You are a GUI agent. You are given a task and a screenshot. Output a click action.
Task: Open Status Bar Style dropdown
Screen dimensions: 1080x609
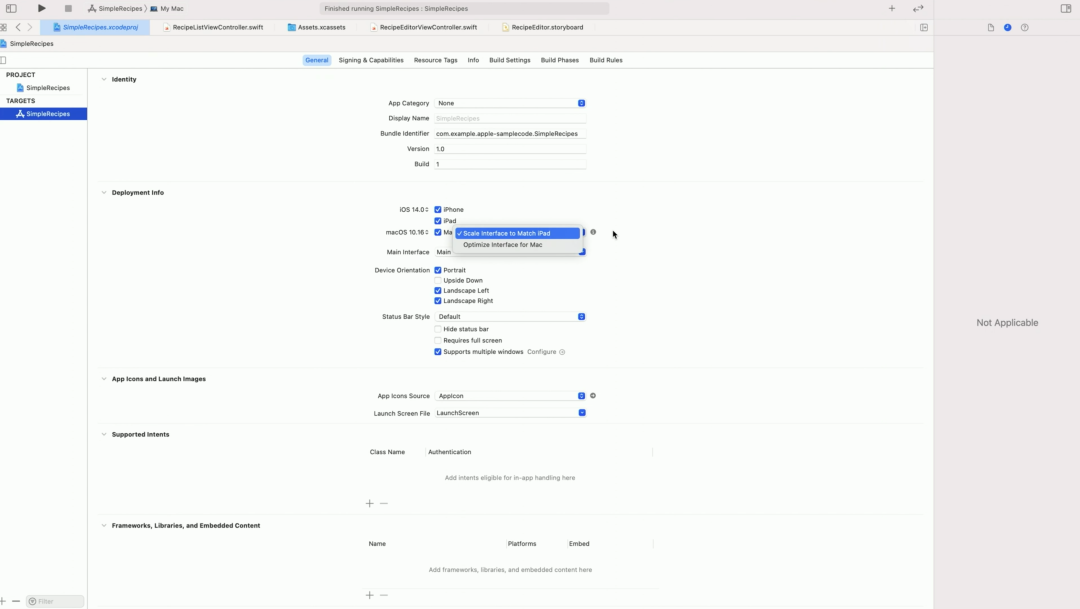510,317
